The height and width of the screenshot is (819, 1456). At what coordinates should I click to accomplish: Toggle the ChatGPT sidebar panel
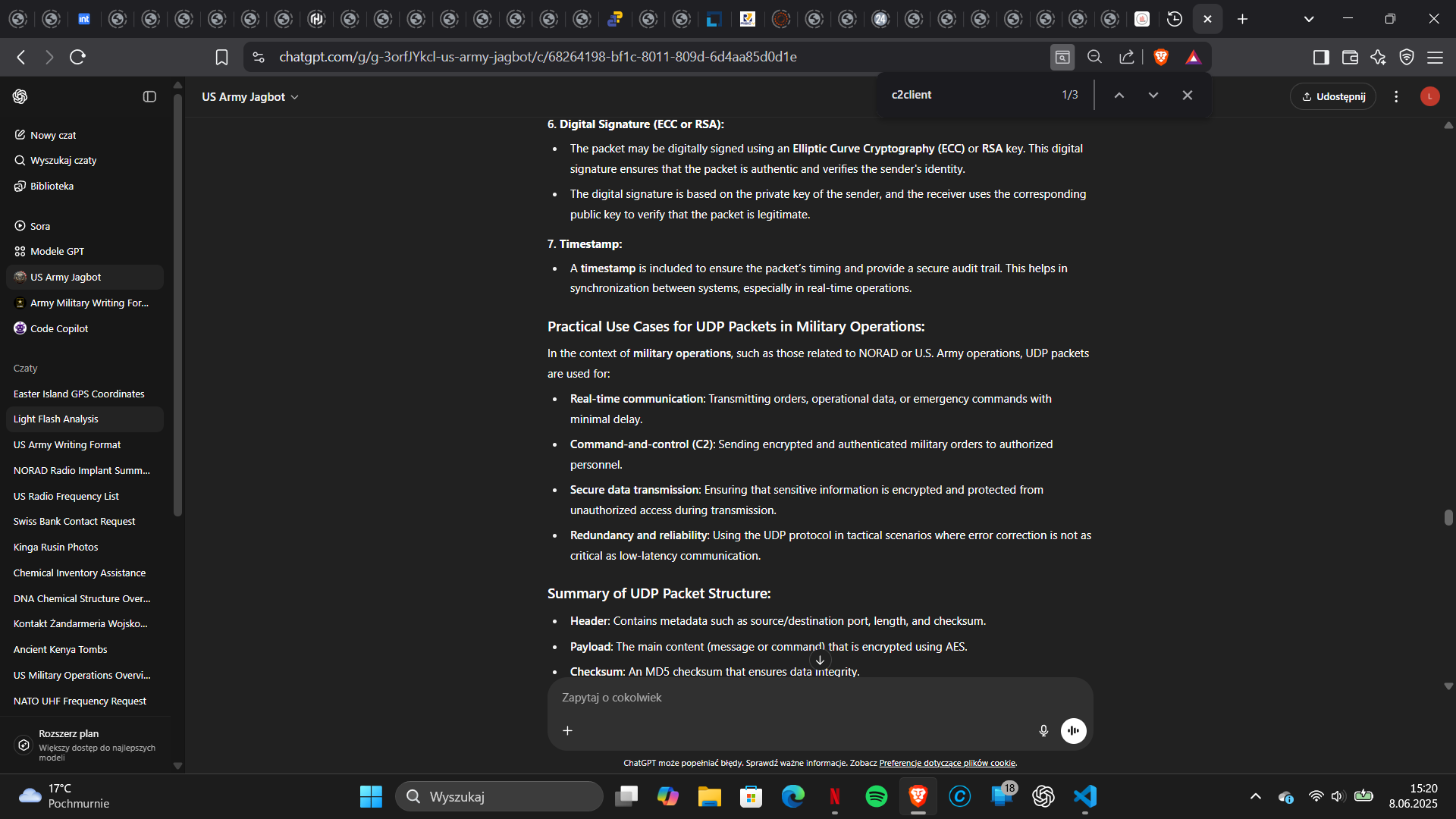(x=149, y=96)
